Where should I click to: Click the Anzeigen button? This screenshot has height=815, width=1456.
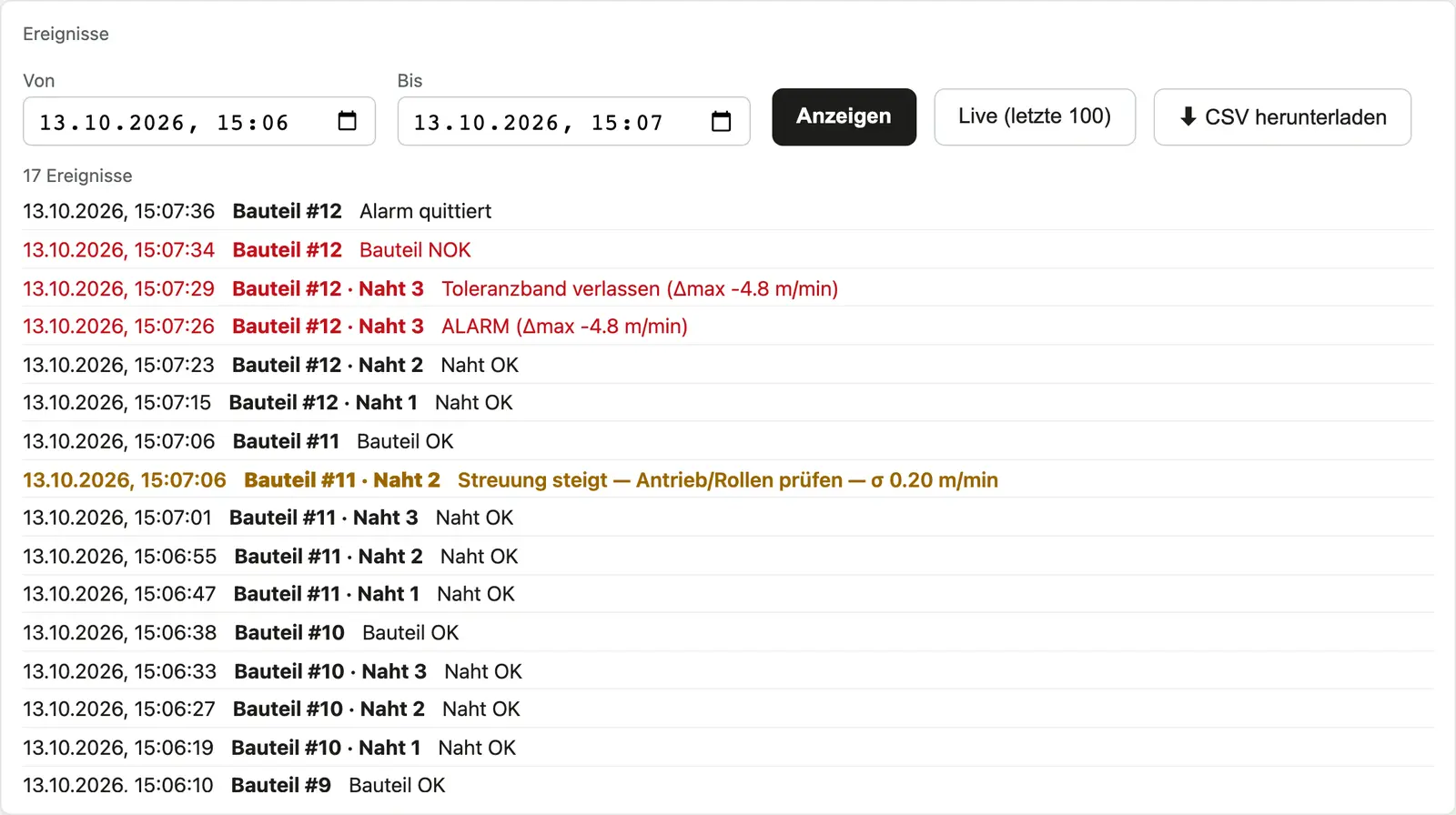tap(844, 116)
